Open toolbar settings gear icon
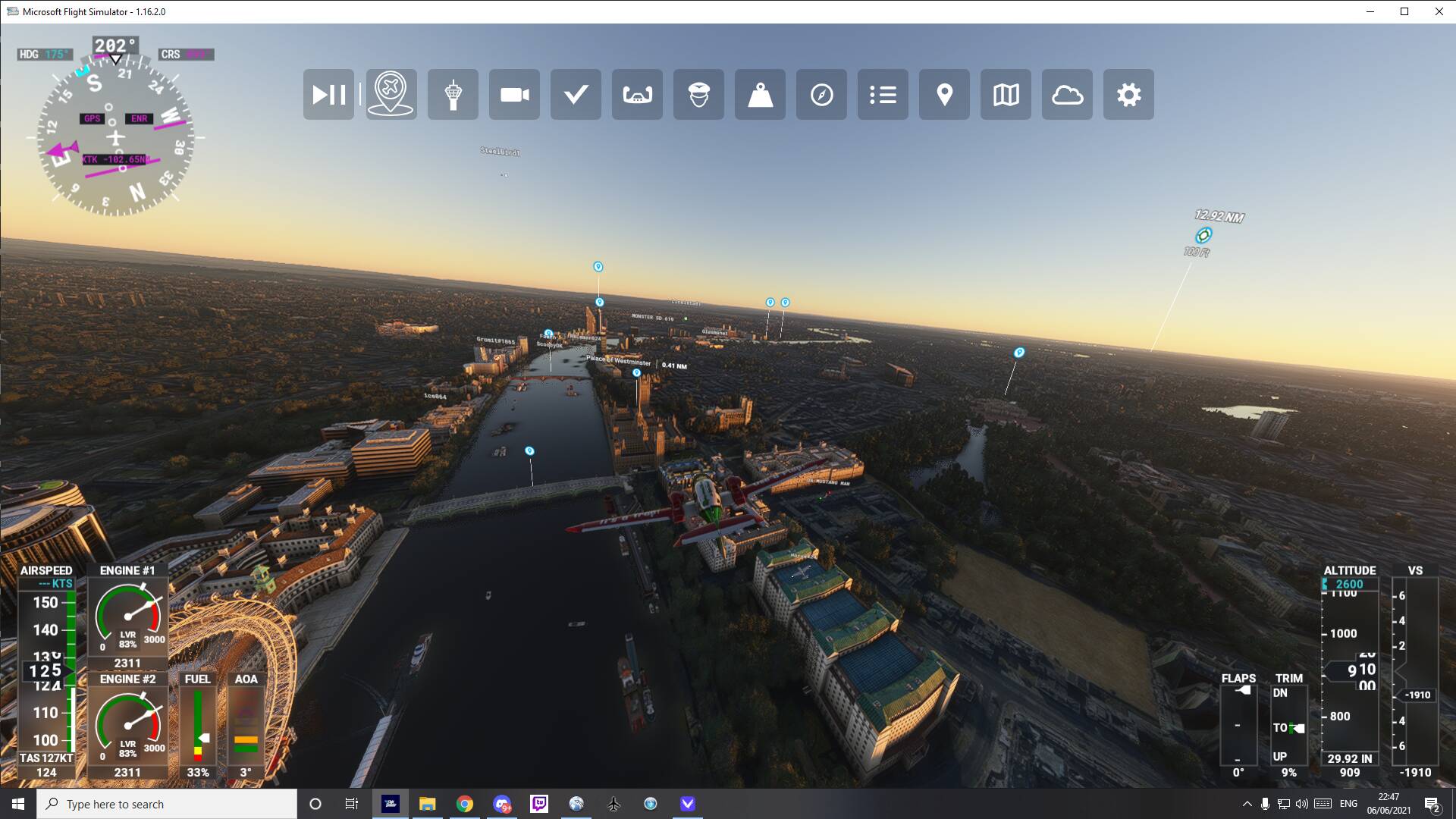 point(1128,95)
